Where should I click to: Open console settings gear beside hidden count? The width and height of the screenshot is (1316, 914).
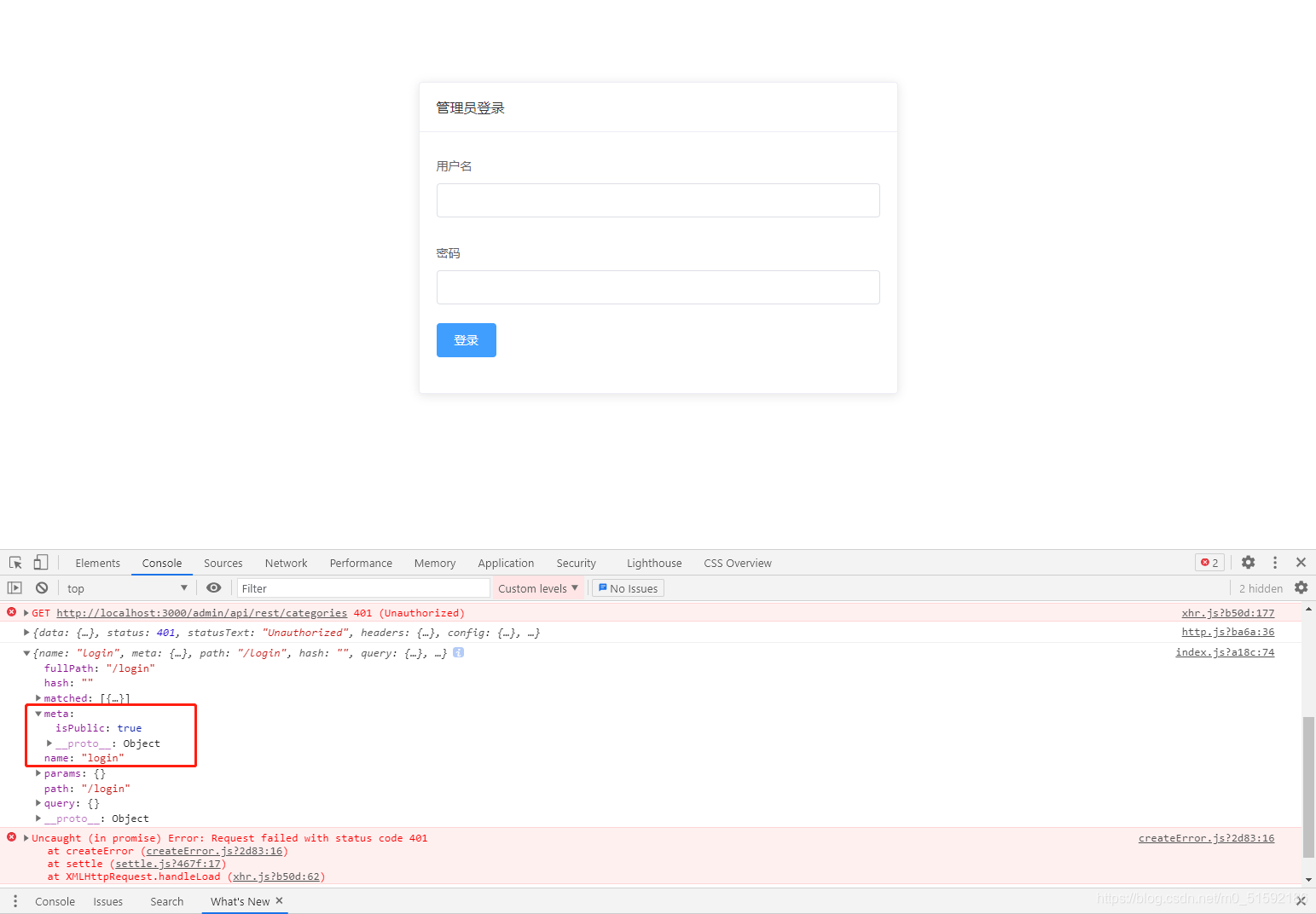(1301, 587)
